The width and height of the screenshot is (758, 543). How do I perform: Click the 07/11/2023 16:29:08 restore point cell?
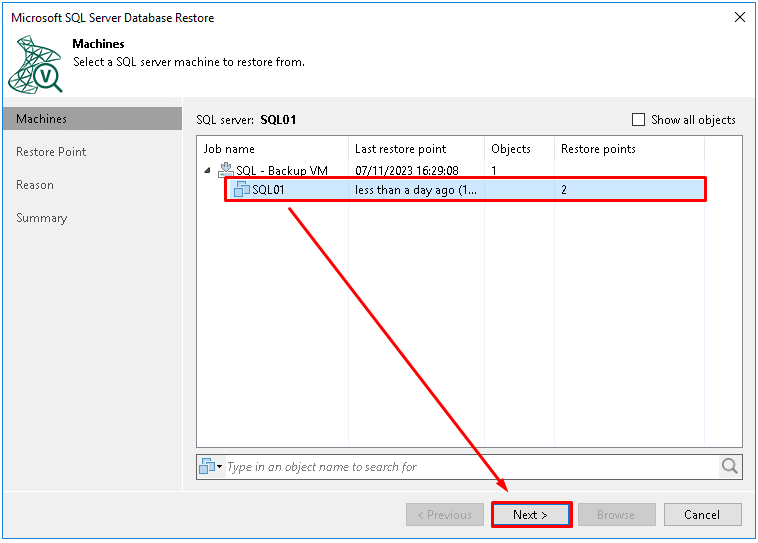407,170
